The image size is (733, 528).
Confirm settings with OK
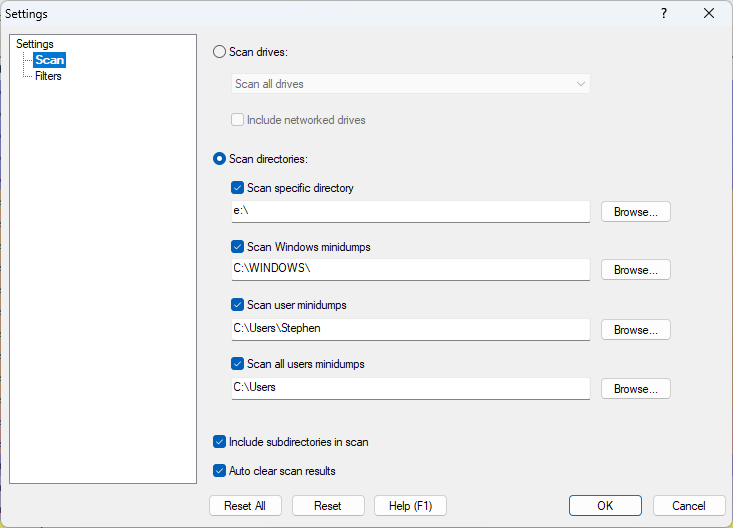[605, 506]
